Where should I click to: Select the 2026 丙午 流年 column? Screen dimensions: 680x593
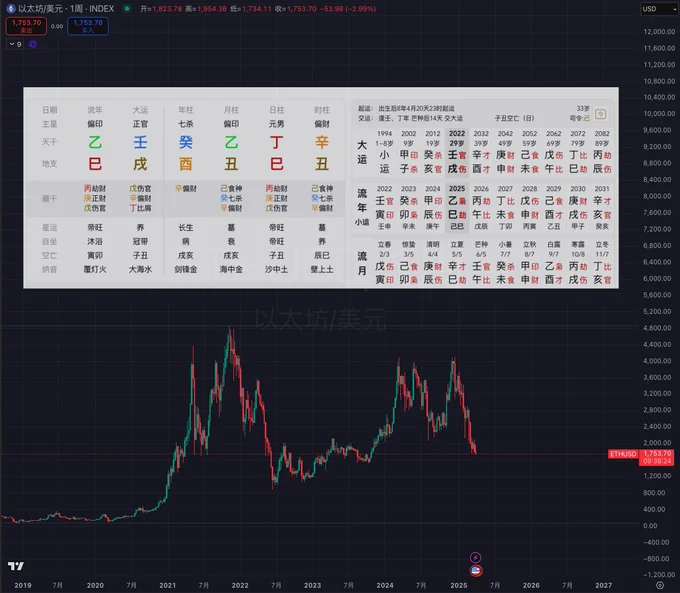coord(481,207)
